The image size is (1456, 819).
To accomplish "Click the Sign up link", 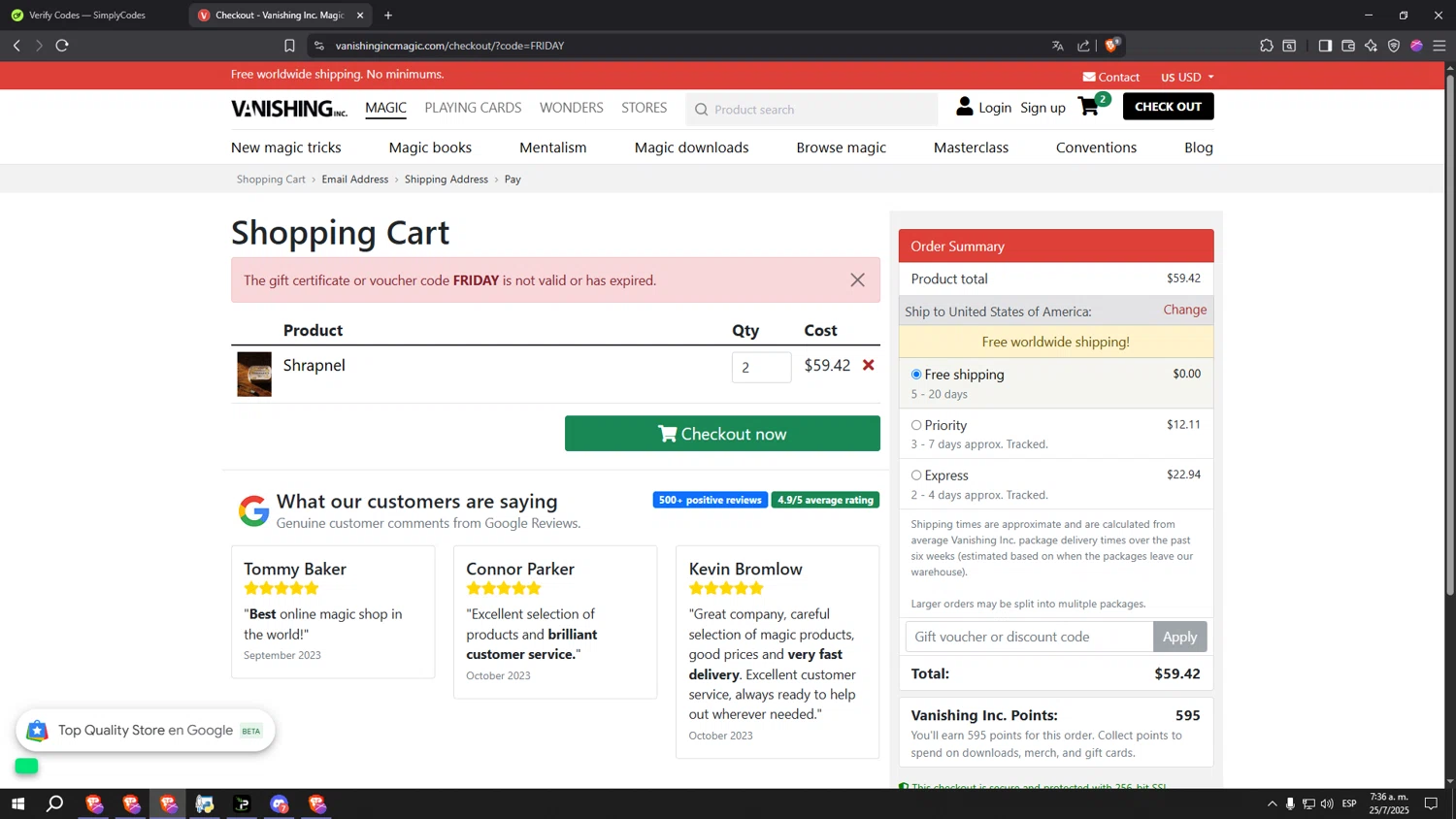I will click(1042, 108).
